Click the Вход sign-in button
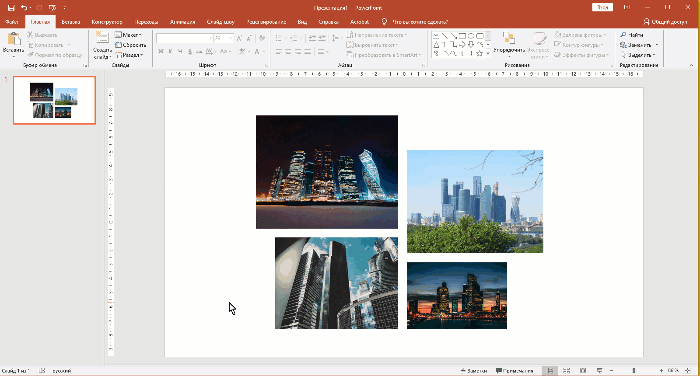Viewport: 700px width, 376px height. point(602,7)
